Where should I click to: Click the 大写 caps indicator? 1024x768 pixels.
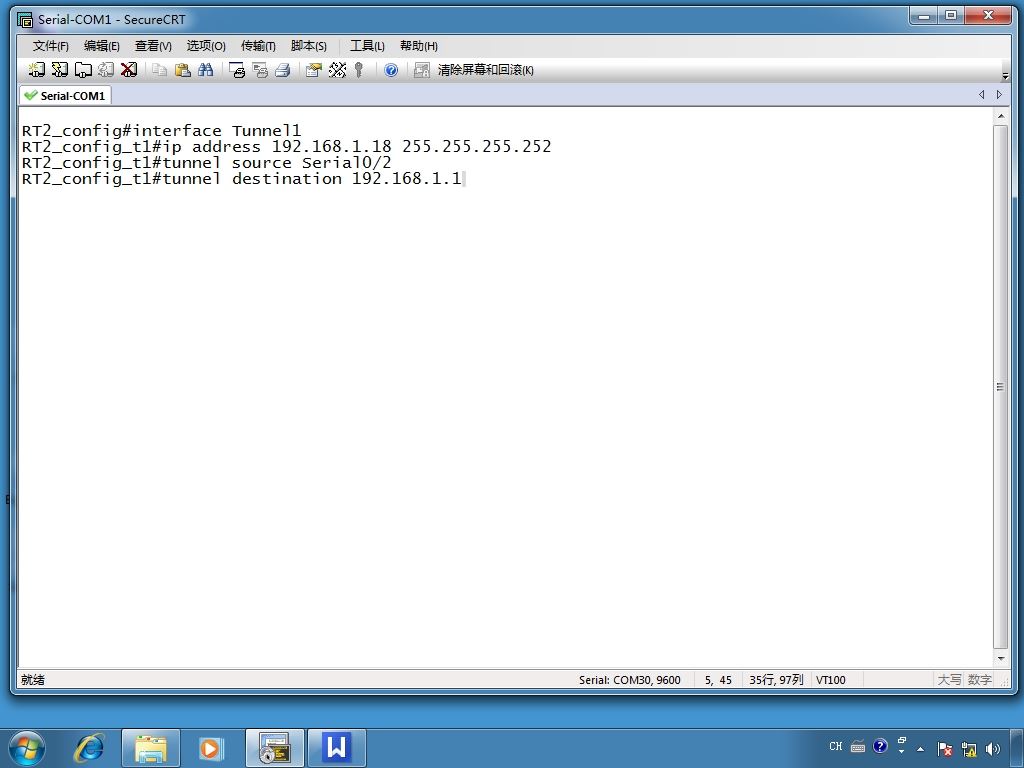[950, 680]
